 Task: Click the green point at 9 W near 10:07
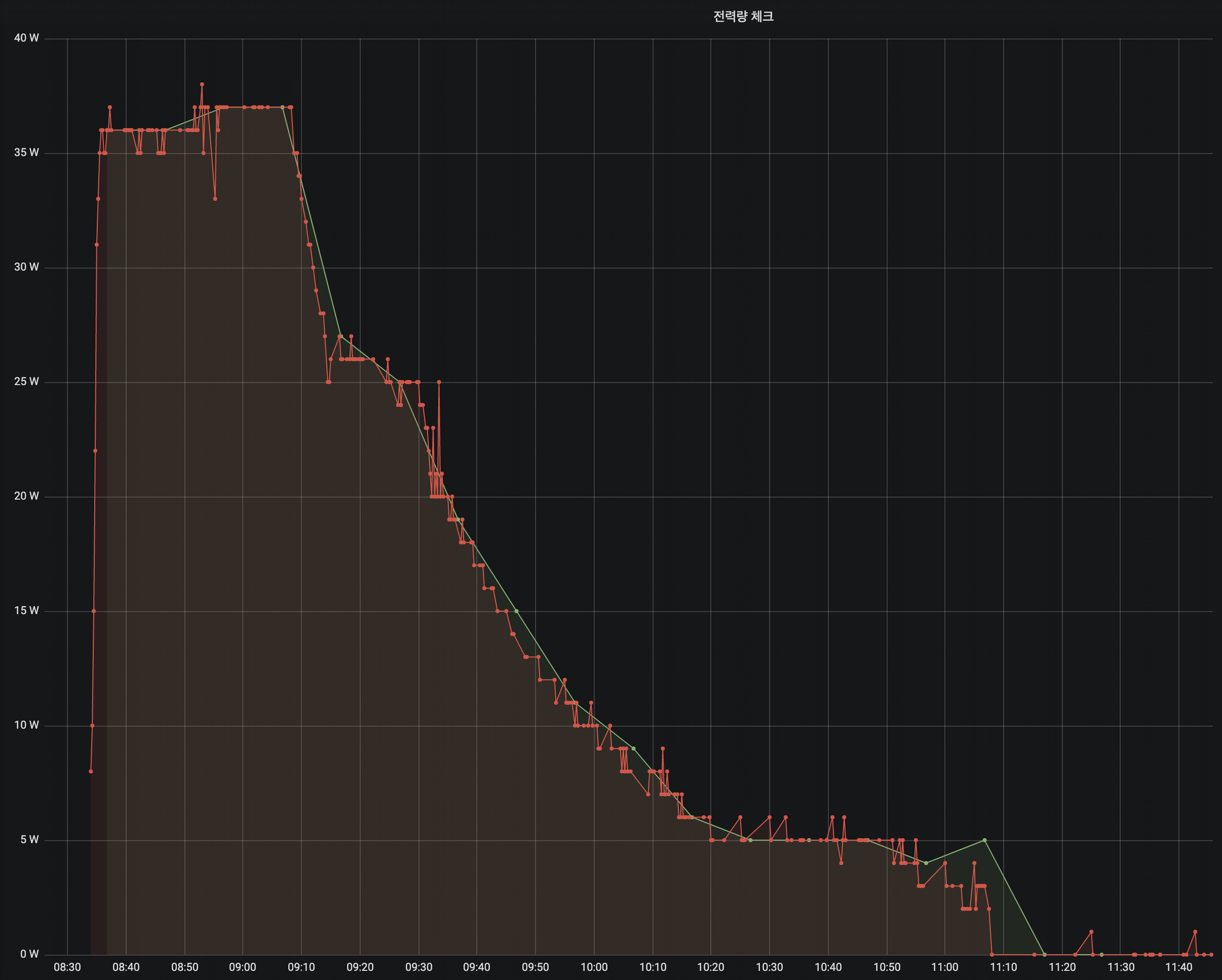pyautogui.click(x=634, y=749)
